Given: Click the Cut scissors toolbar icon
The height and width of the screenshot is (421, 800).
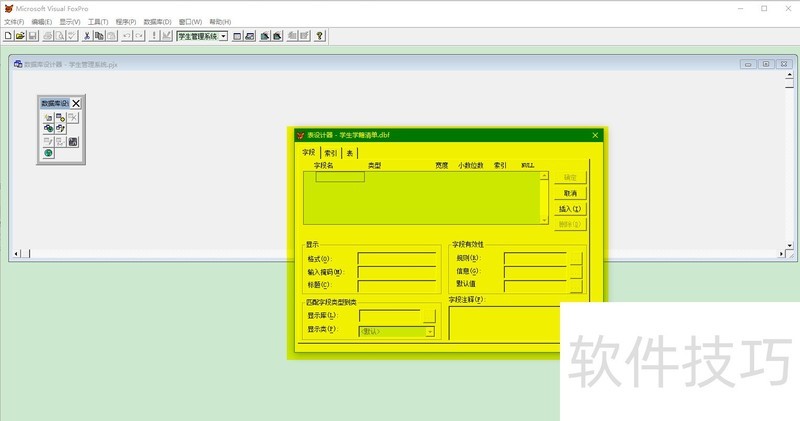Looking at the screenshot, I should pyautogui.click(x=87, y=36).
